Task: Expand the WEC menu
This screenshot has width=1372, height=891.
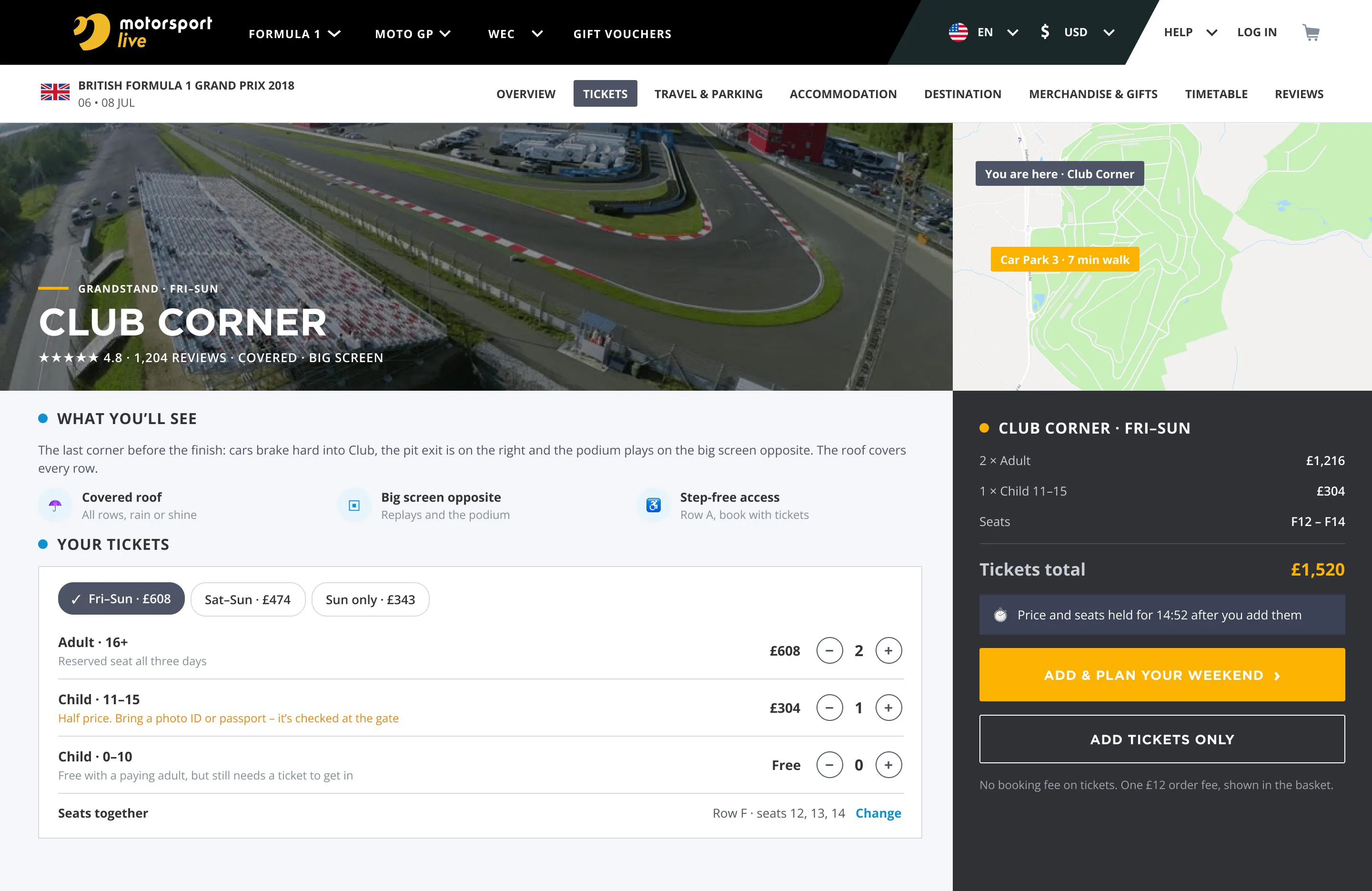Action: [515, 33]
